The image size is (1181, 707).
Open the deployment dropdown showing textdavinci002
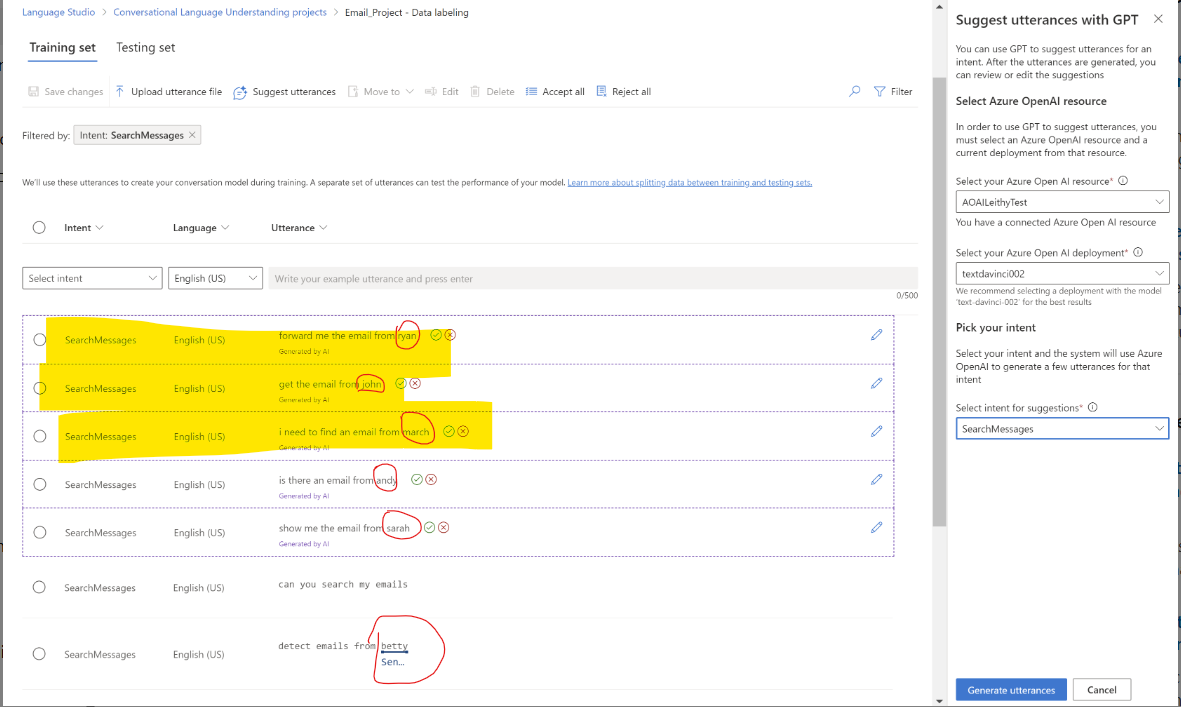tap(1062, 273)
